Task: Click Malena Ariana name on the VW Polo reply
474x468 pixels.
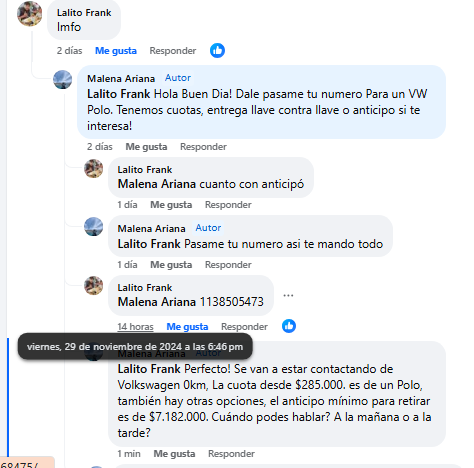Action: (x=121, y=79)
